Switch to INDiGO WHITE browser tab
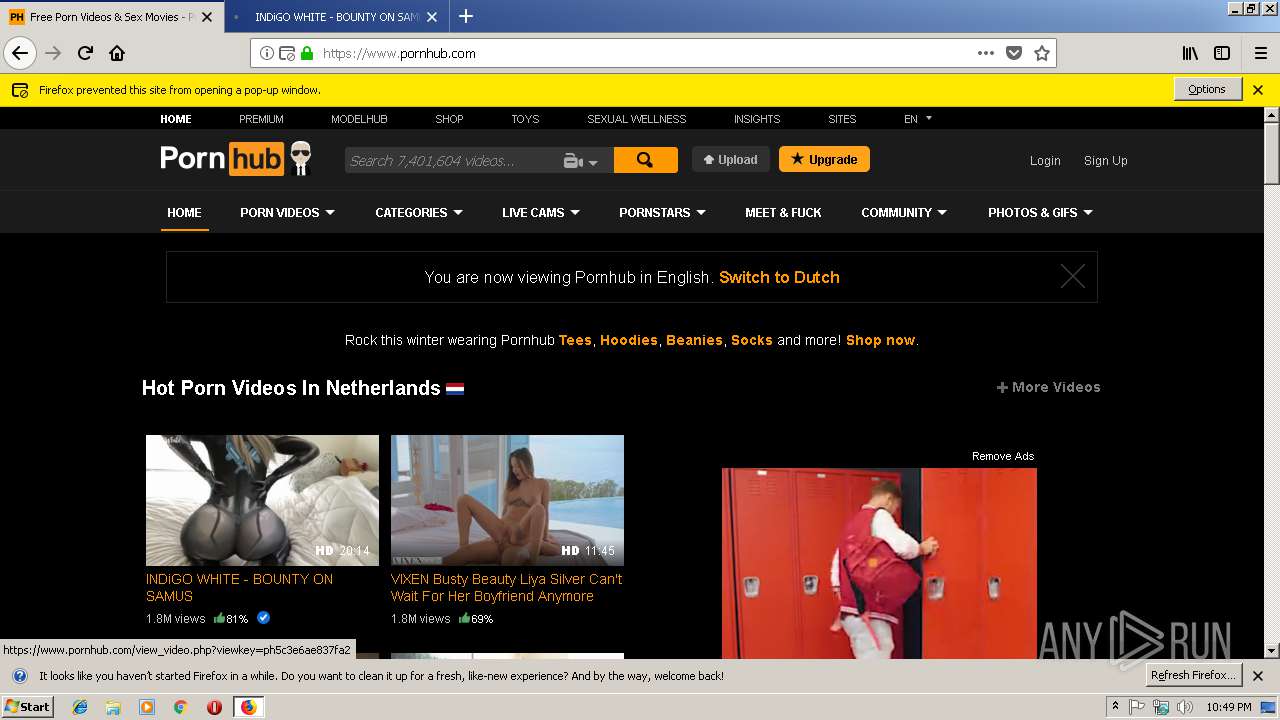Screen dimensions: 1280x720 point(336,17)
